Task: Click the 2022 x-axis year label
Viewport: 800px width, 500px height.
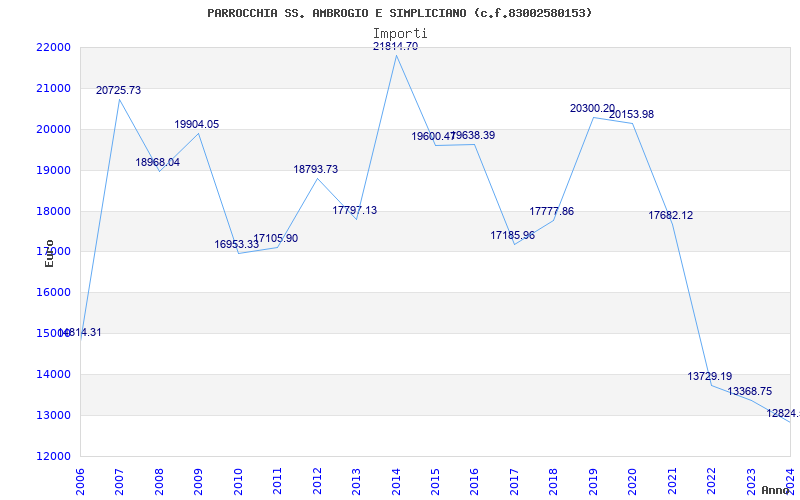Action: (x=712, y=481)
